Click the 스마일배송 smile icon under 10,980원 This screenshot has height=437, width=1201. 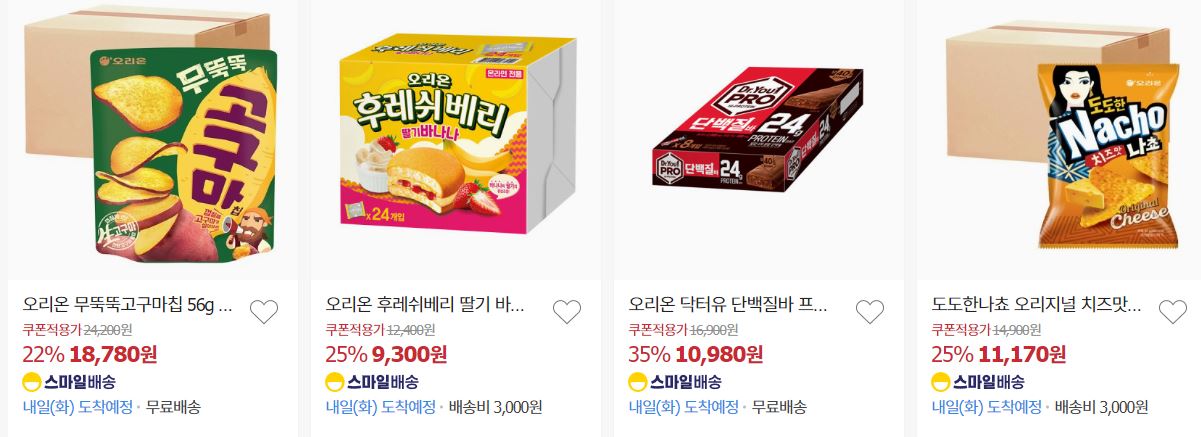coord(638,382)
